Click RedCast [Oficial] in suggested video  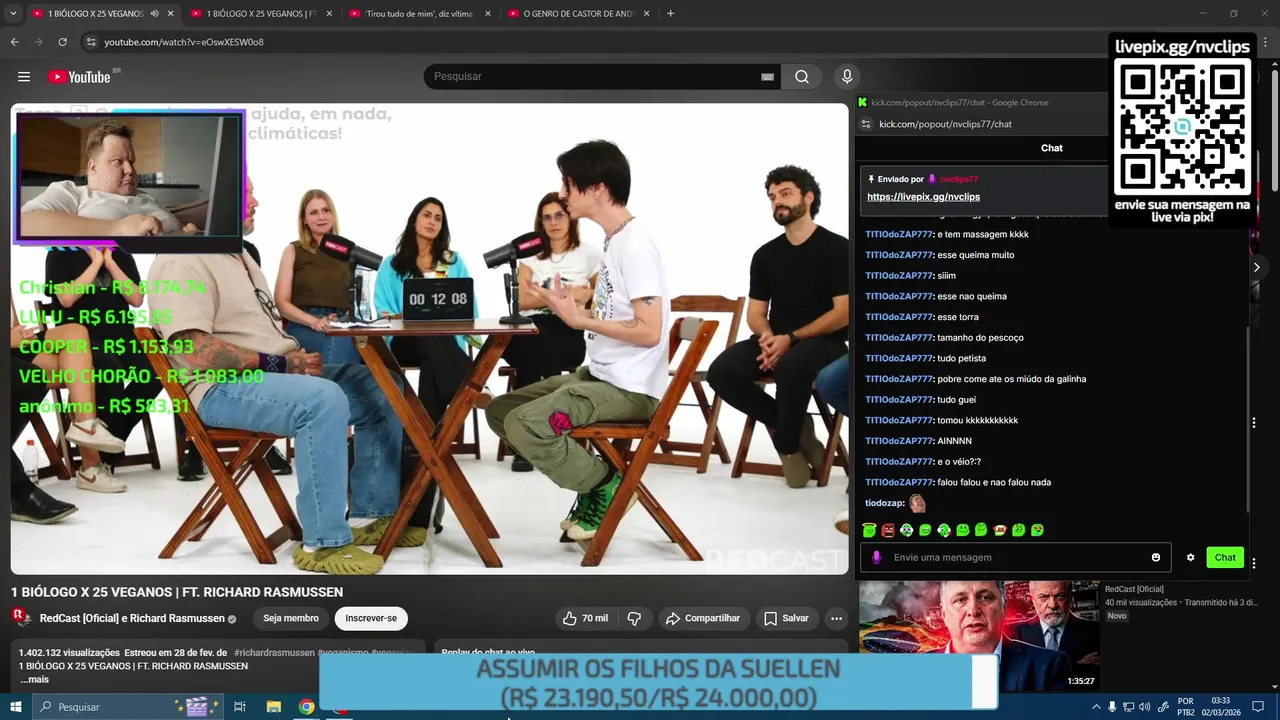coord(1134,589)
